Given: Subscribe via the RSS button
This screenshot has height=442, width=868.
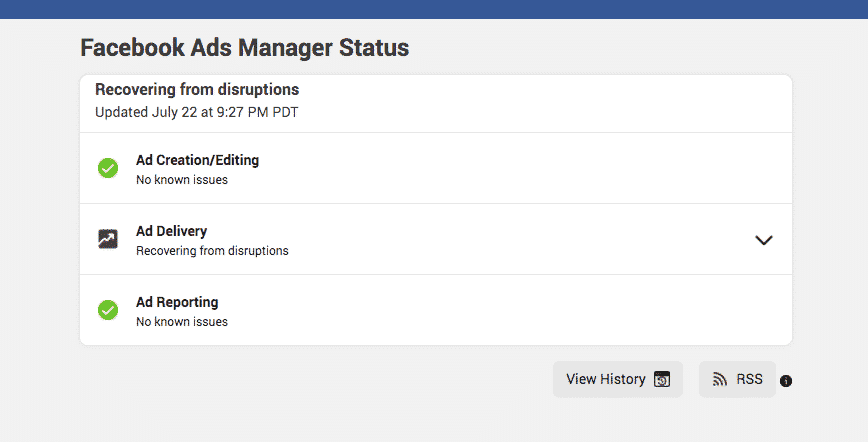Looking at the screenshot, I should pos(737,379).
